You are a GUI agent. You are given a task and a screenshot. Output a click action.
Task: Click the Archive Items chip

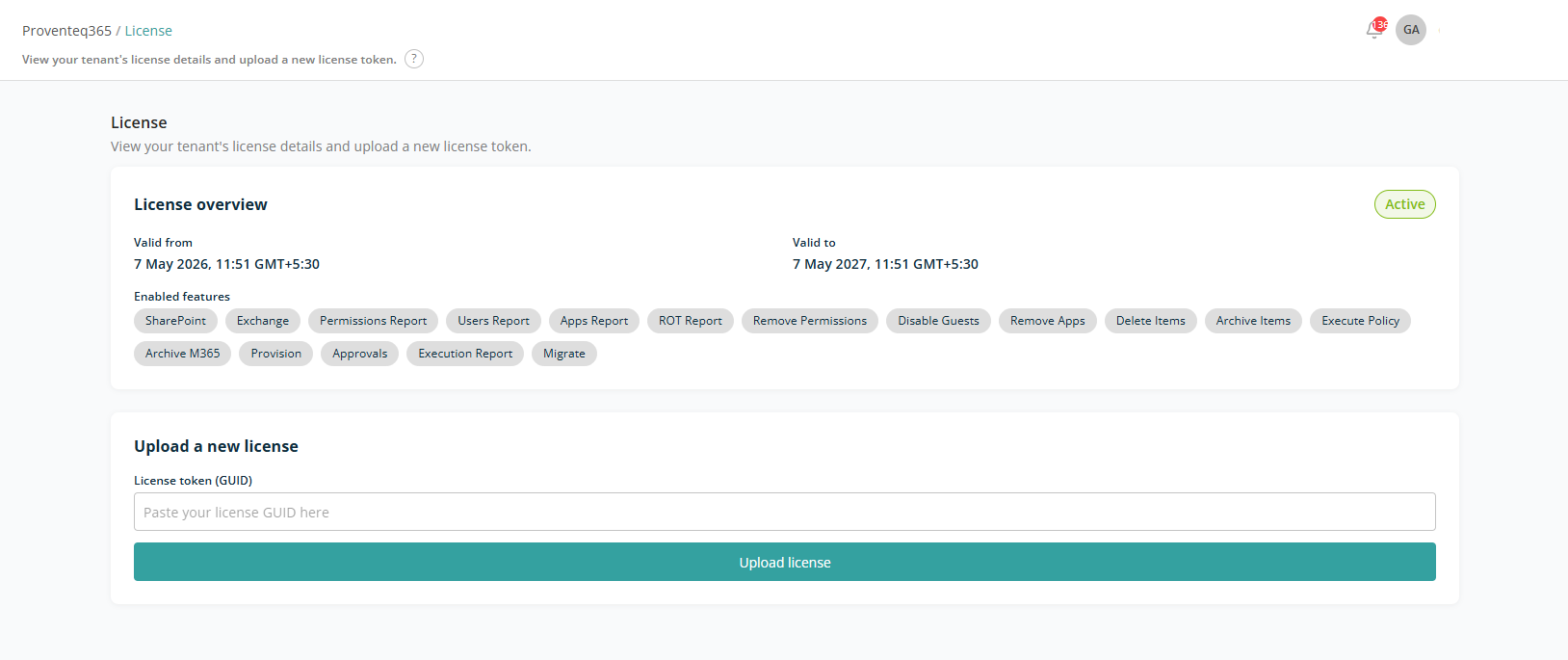(x=1253, y=321)
